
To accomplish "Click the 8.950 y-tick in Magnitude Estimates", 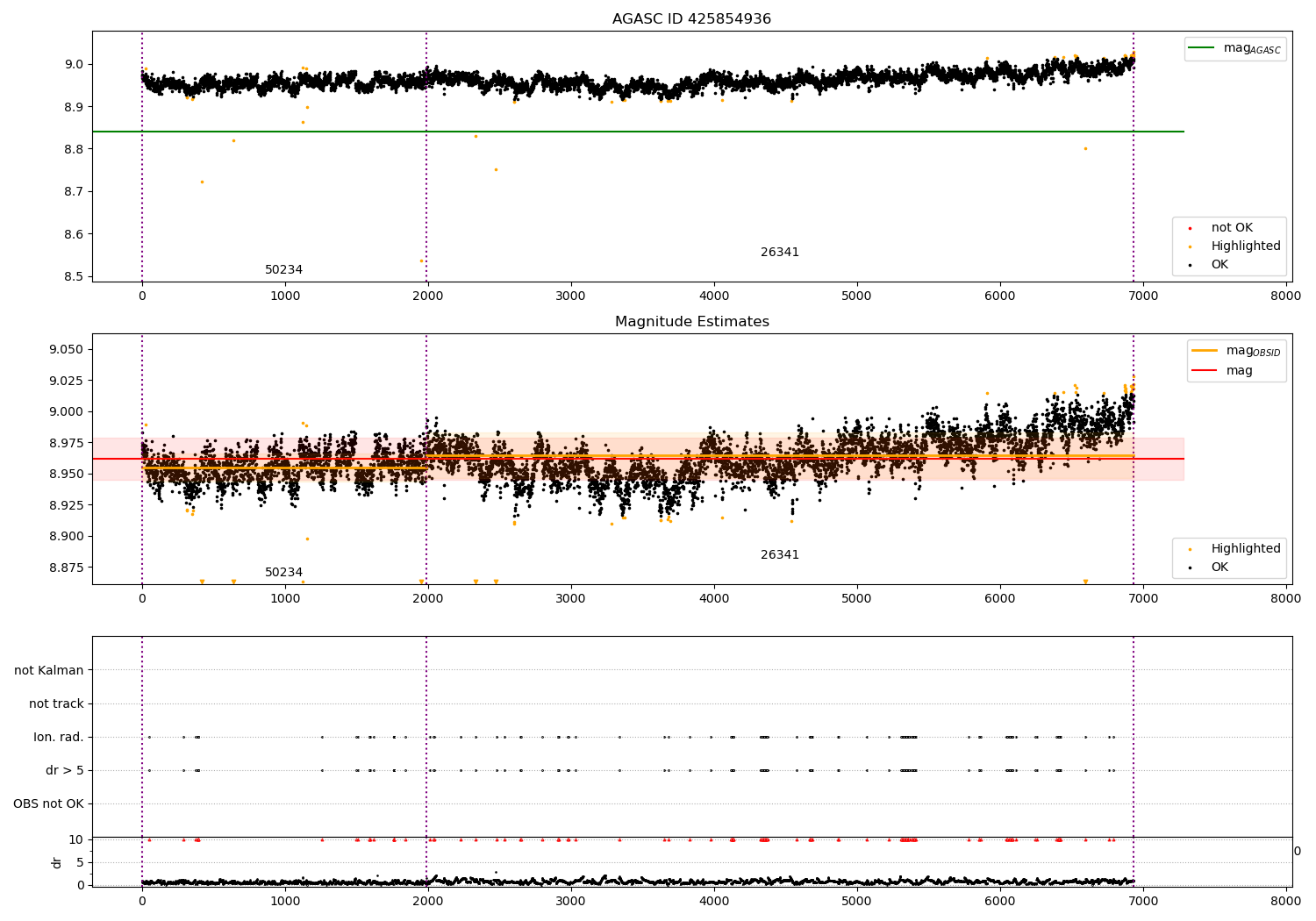I will pos(66,474).
